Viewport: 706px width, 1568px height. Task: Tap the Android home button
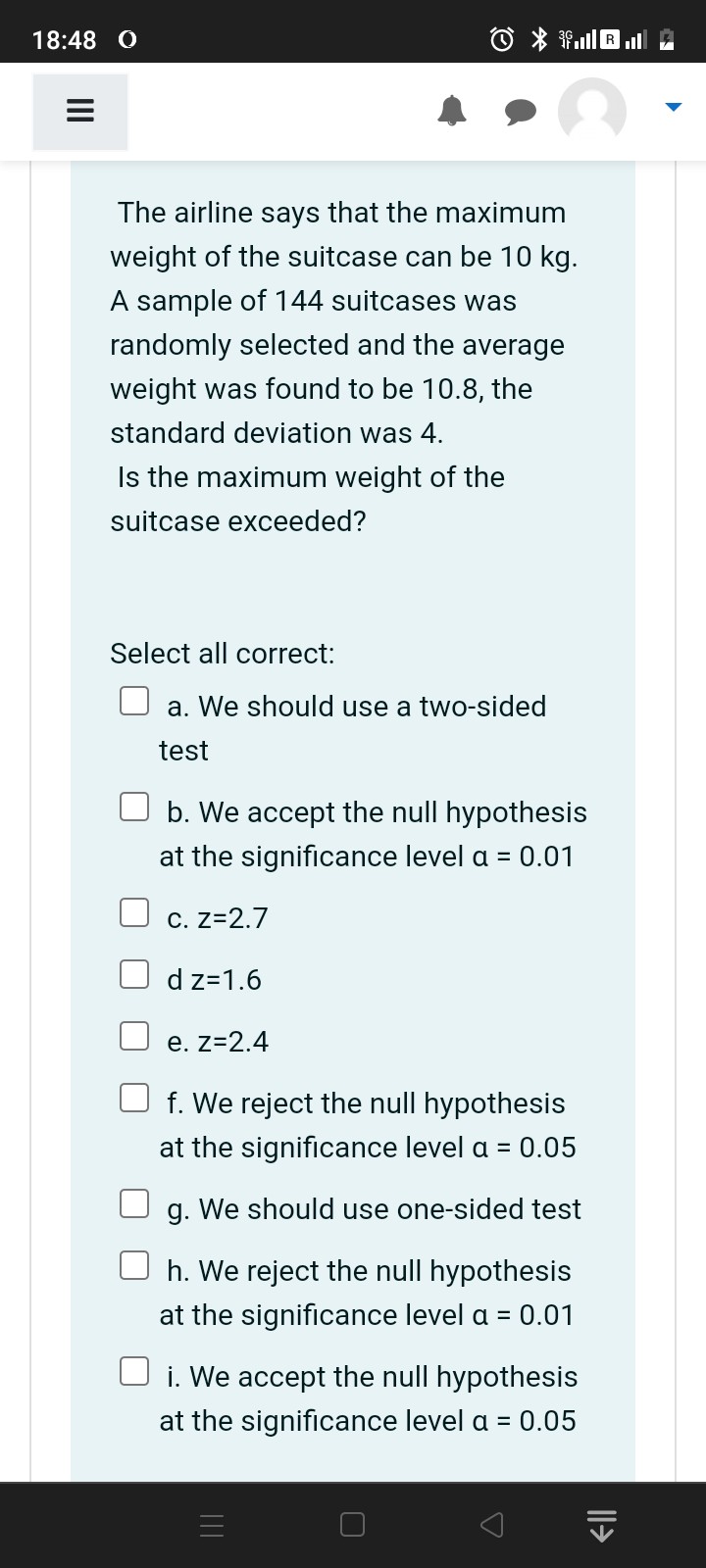point(353,1525)
